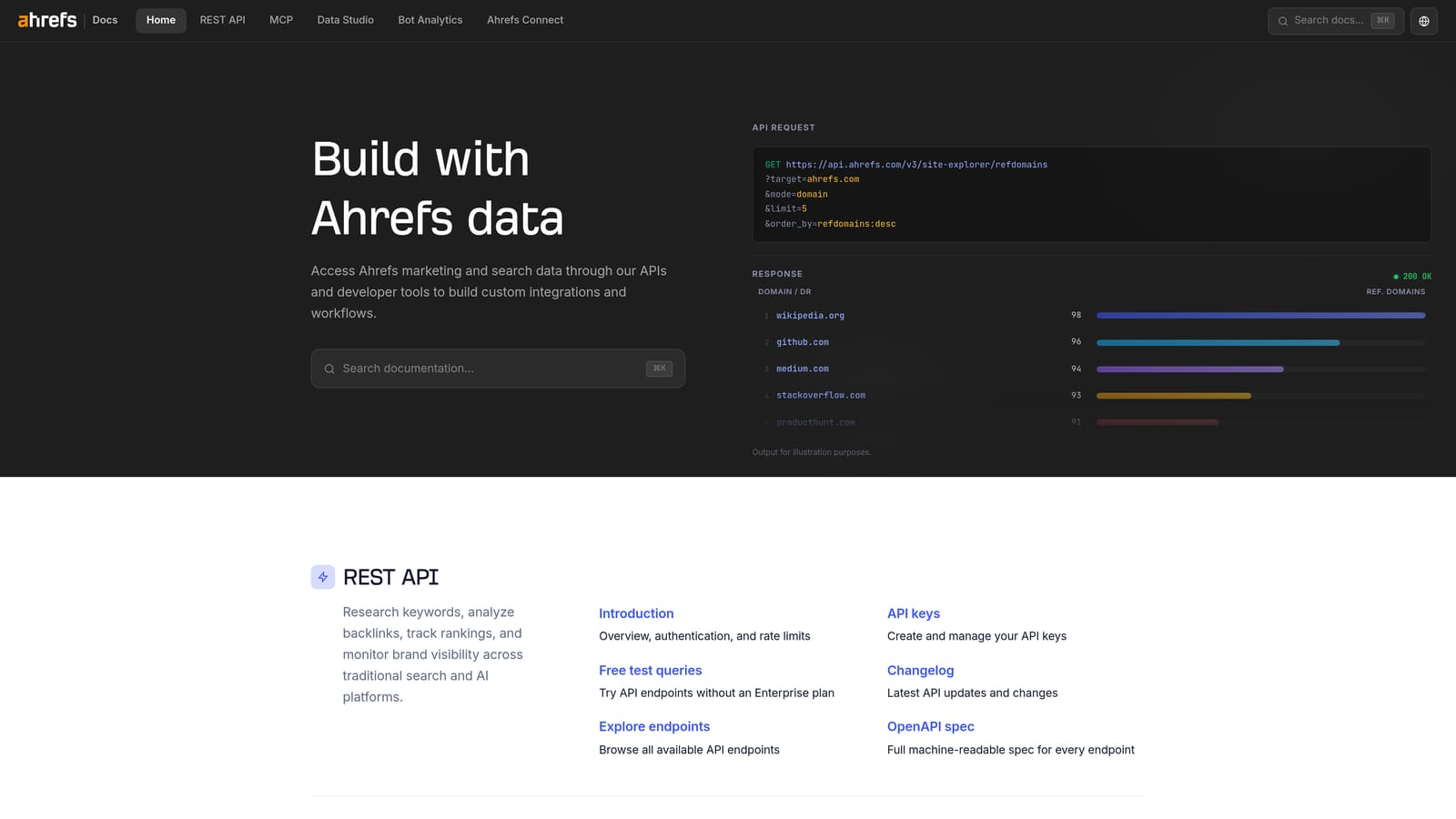Follow the Explore endpoints link
The width and height of the screenshot is (1456, 819).
coord(654,727)
